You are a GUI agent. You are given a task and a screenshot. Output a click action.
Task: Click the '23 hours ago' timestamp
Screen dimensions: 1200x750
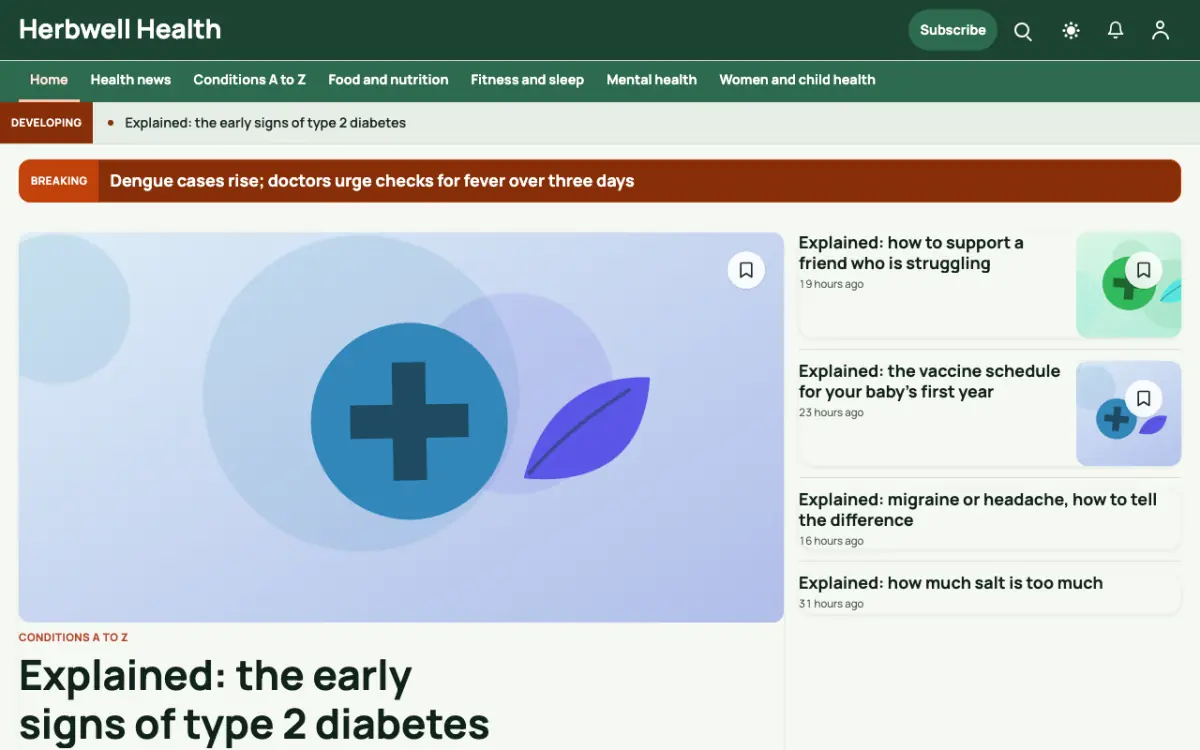(x=831, y=413)
